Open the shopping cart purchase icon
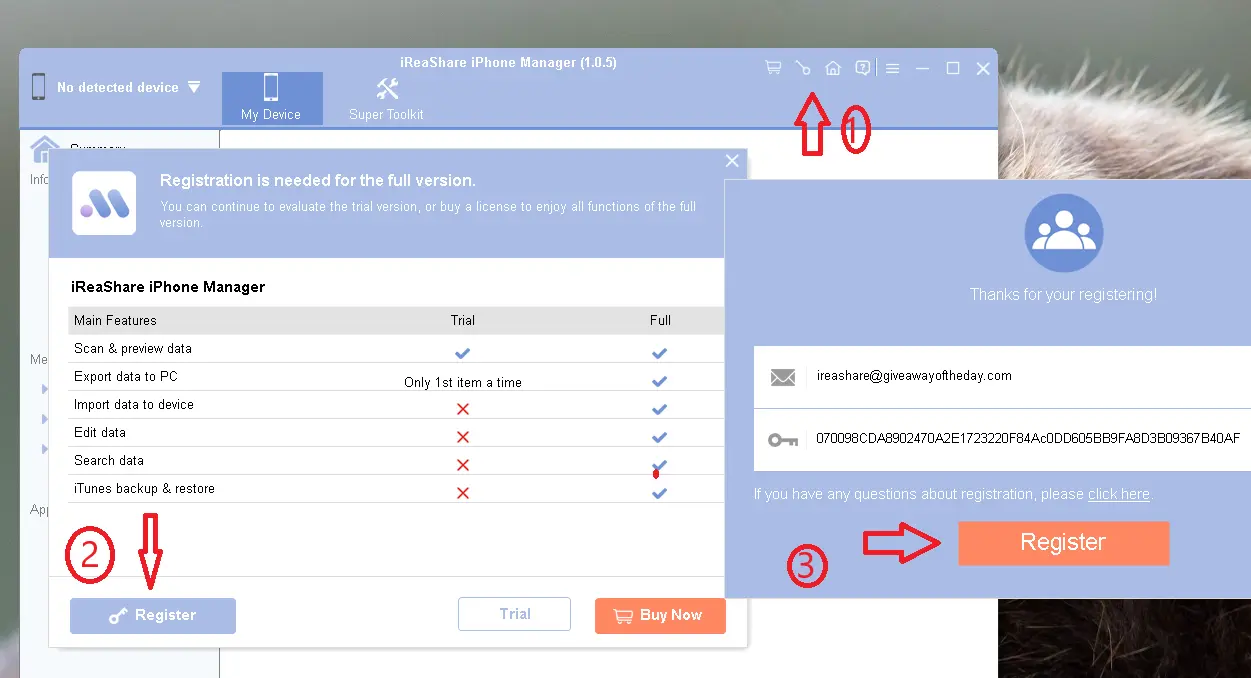 tap(773, 68)
